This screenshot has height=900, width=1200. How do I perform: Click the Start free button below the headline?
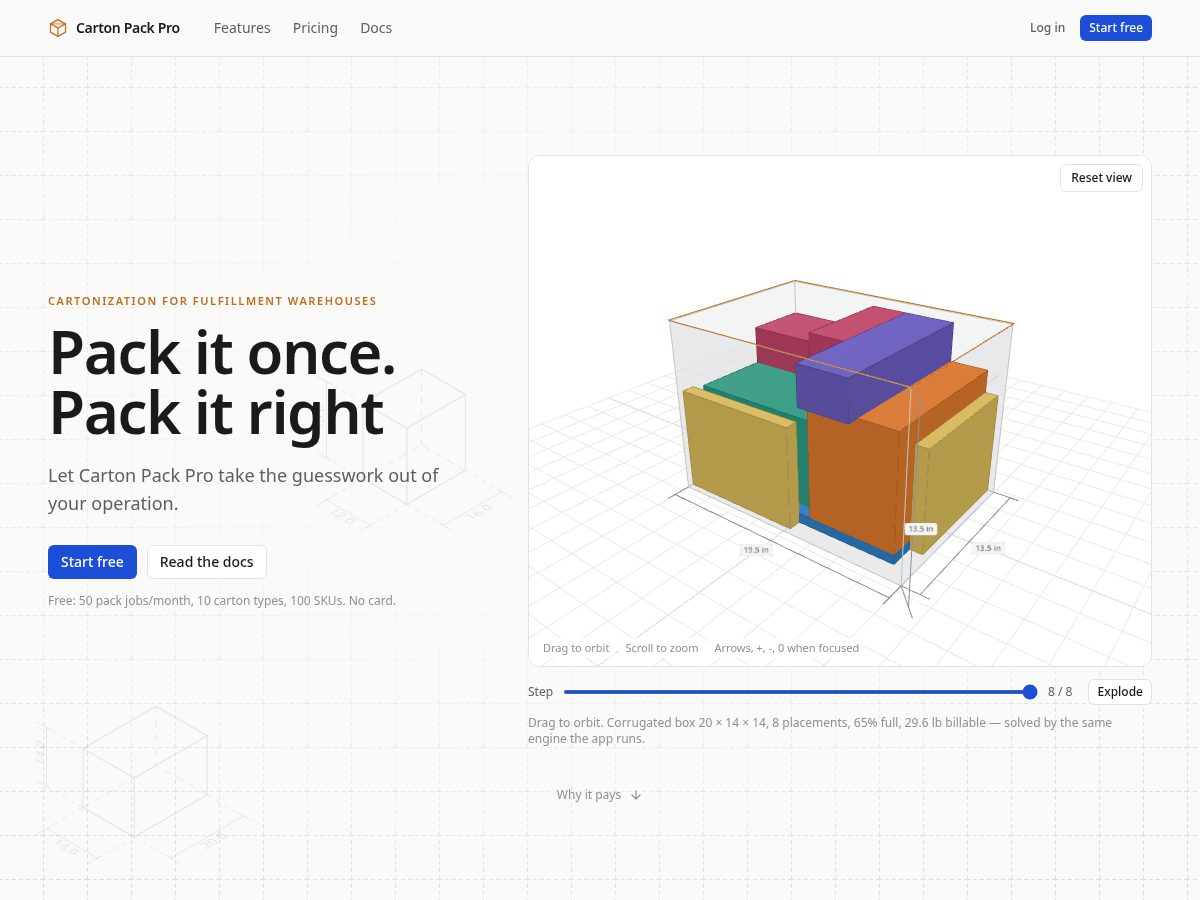point(92,562)
